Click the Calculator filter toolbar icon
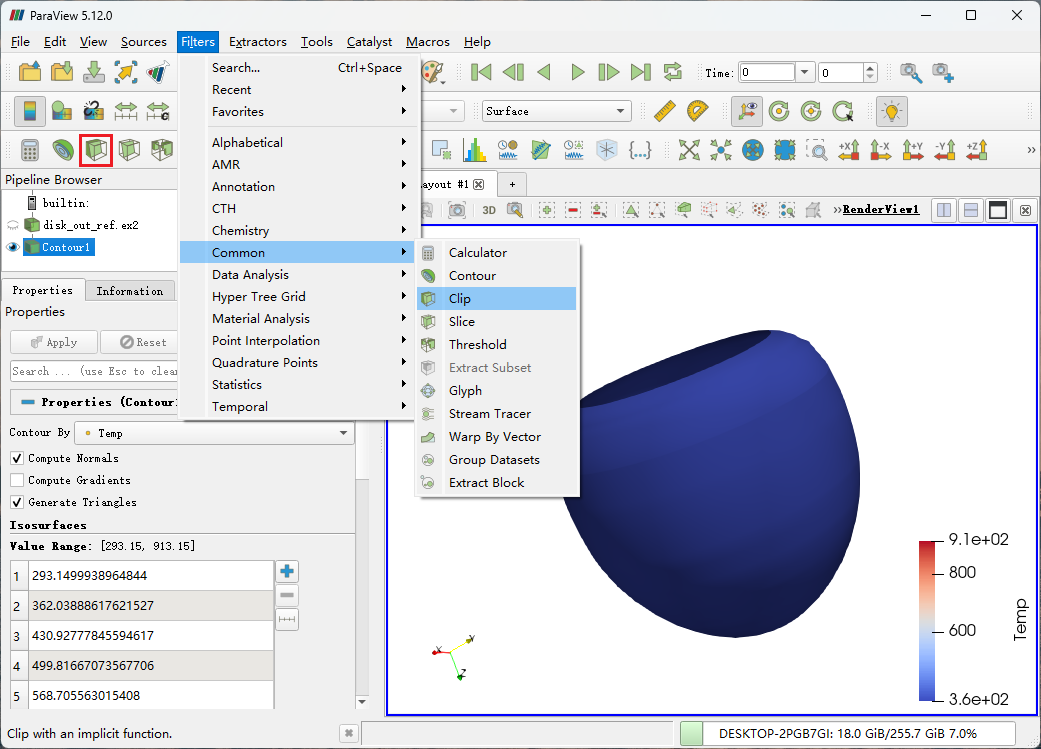Viewport: 1041px width, 749px height. click(30, 150)
